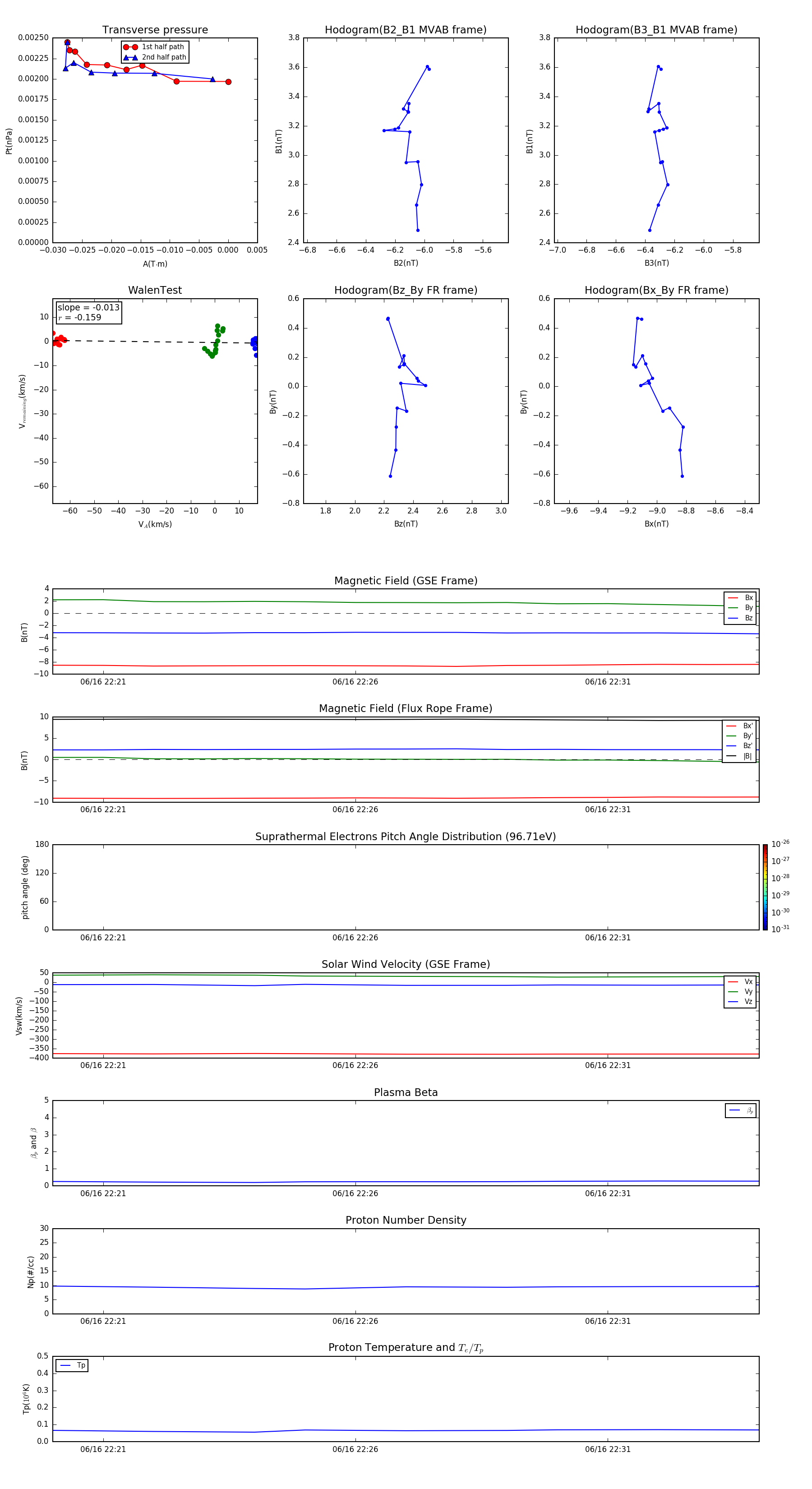The height and width of the screenshot is (1489, 812).
Task: Click the 'V_A(km/s)' x-axis label
Action: coord(155,524)
